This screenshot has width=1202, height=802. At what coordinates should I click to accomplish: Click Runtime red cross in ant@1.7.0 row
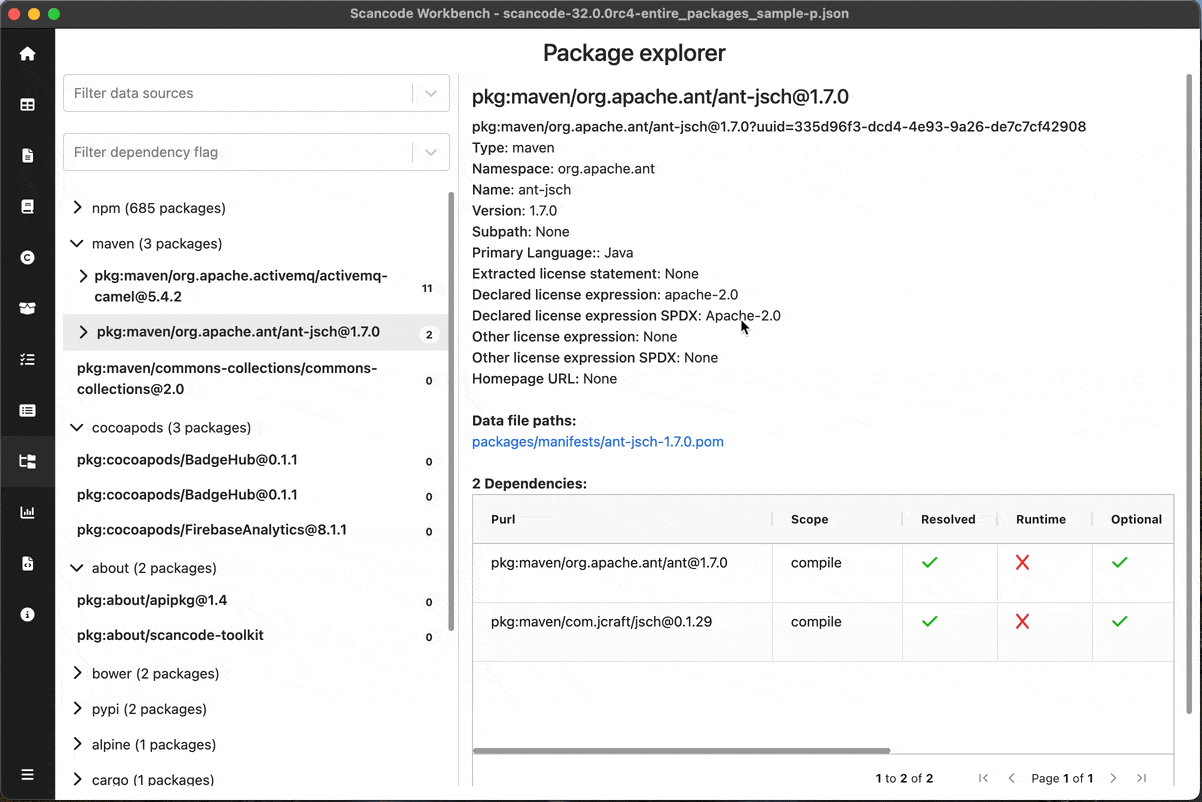click(x=1022, y=563)
